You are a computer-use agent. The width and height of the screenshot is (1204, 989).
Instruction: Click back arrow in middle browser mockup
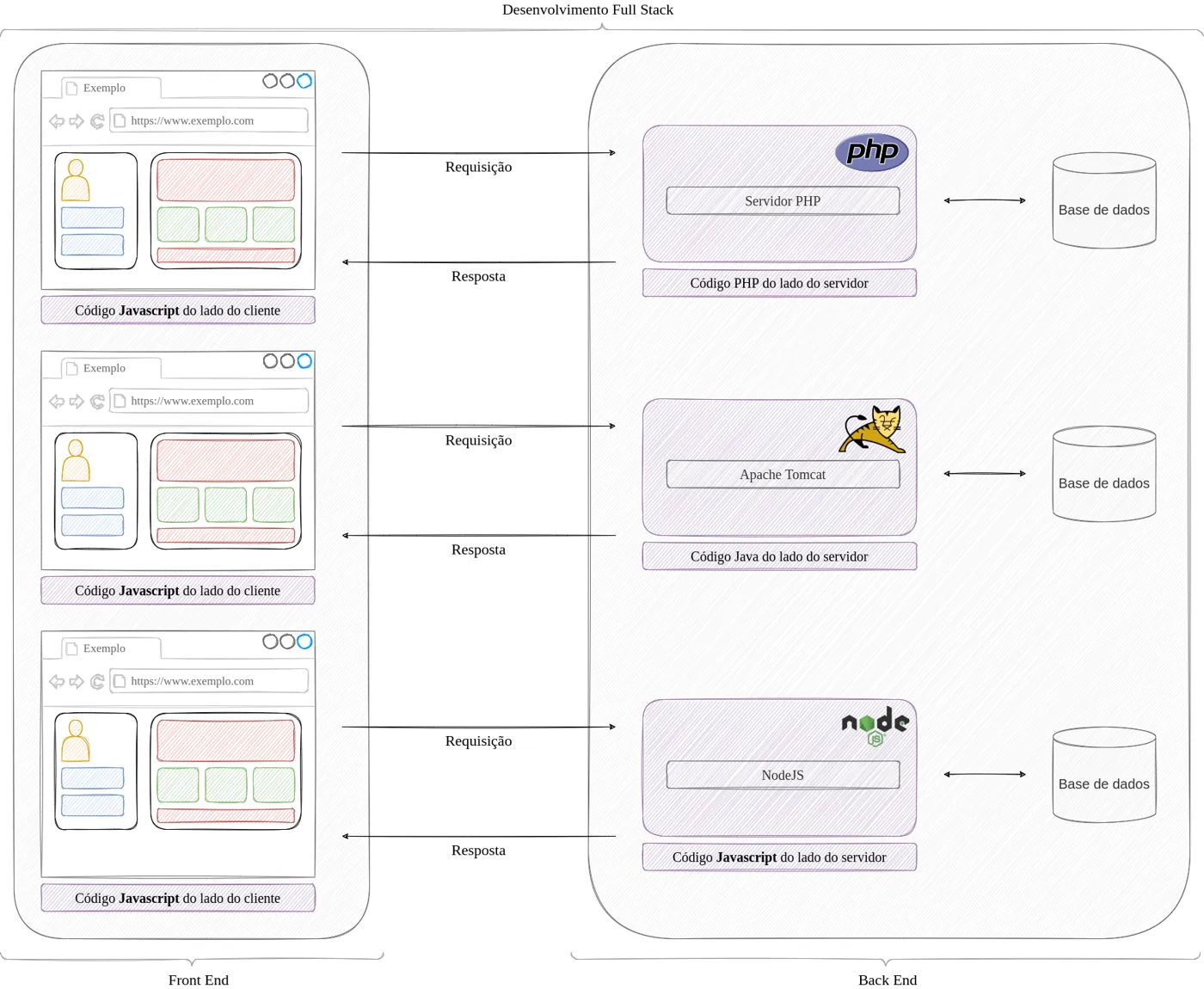(x=57, y=402)
